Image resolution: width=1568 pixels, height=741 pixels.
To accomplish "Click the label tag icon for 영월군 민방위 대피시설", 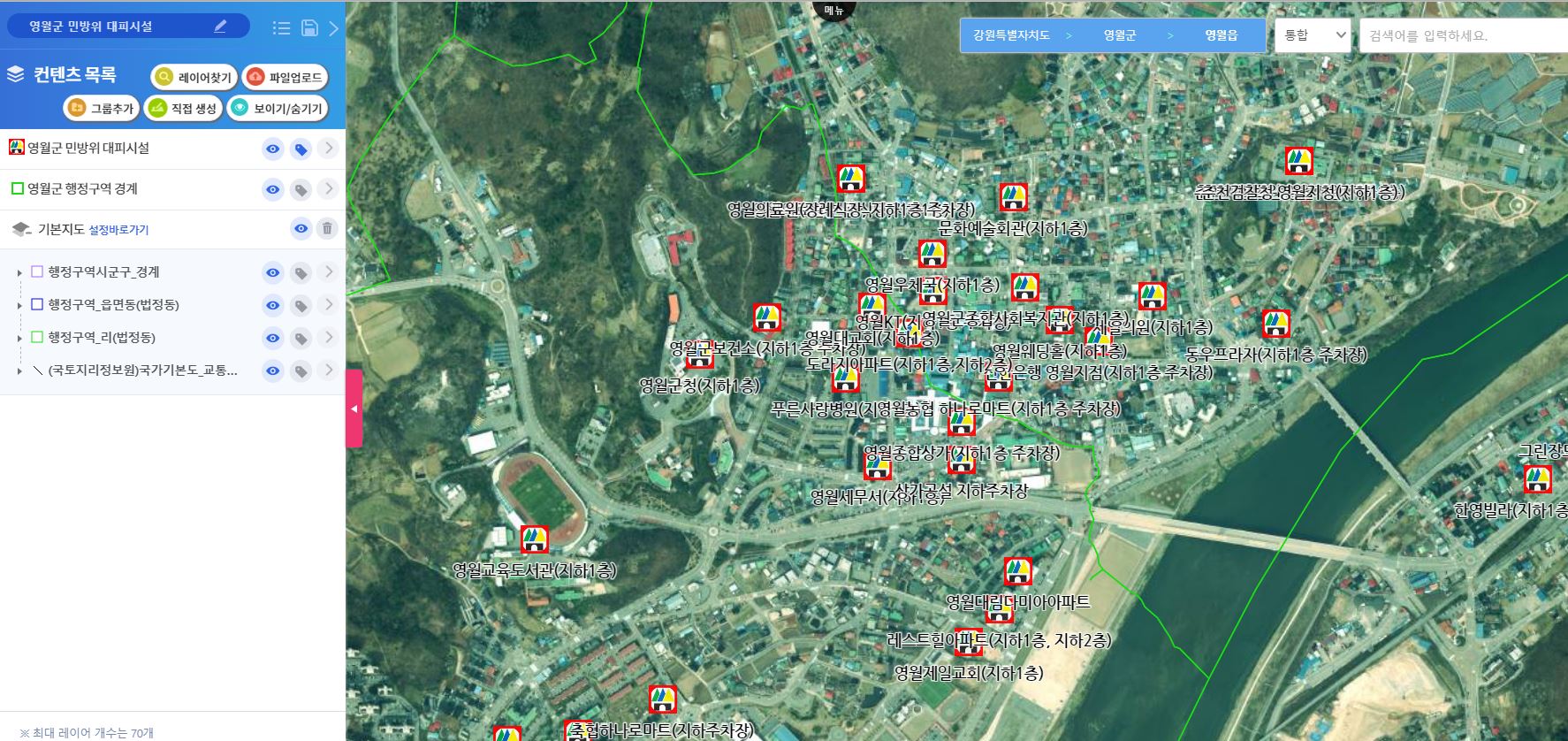I will pyautogui.click(x=301, y=149).
